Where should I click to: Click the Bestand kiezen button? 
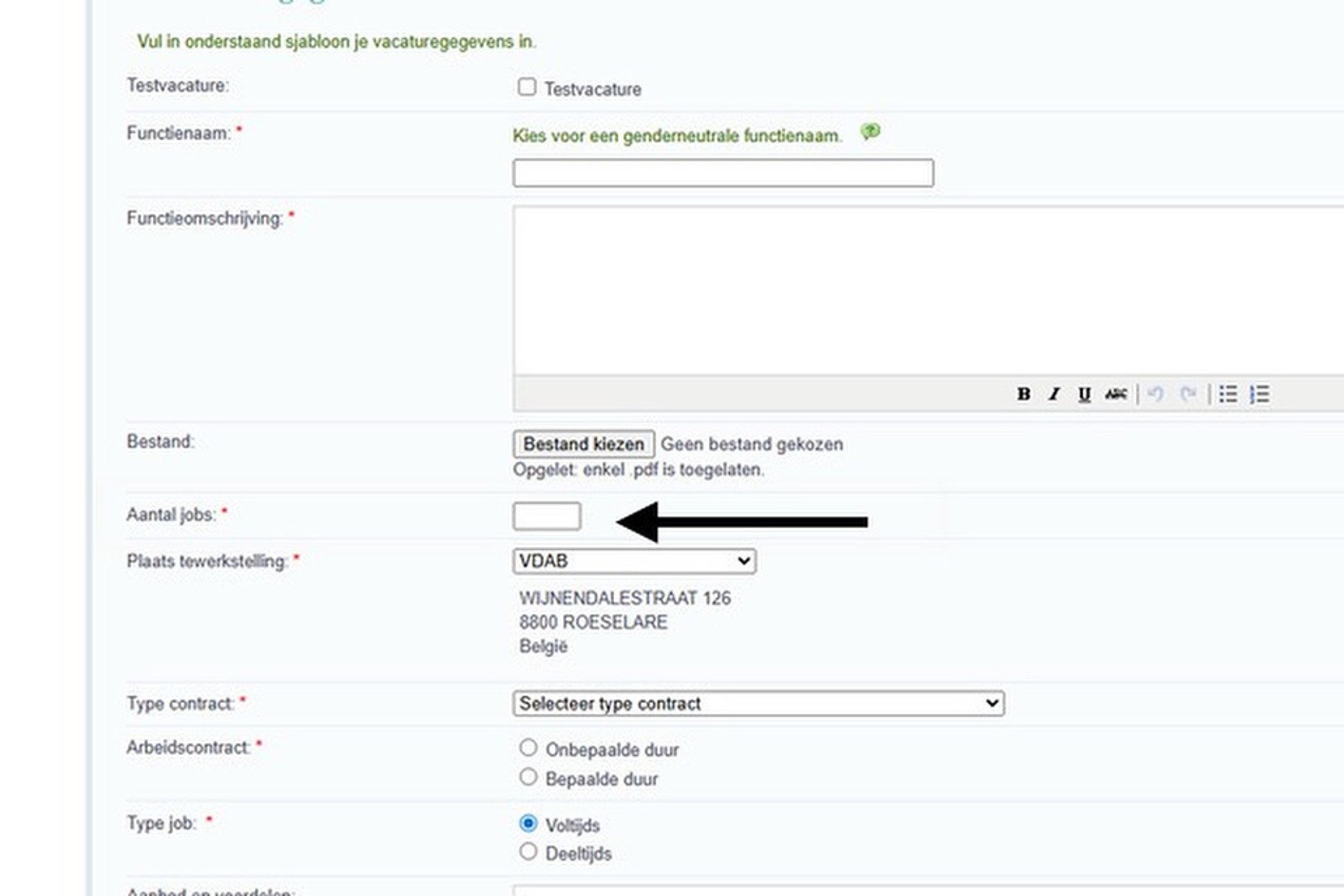pyautogui.click(x=583, y=444)
